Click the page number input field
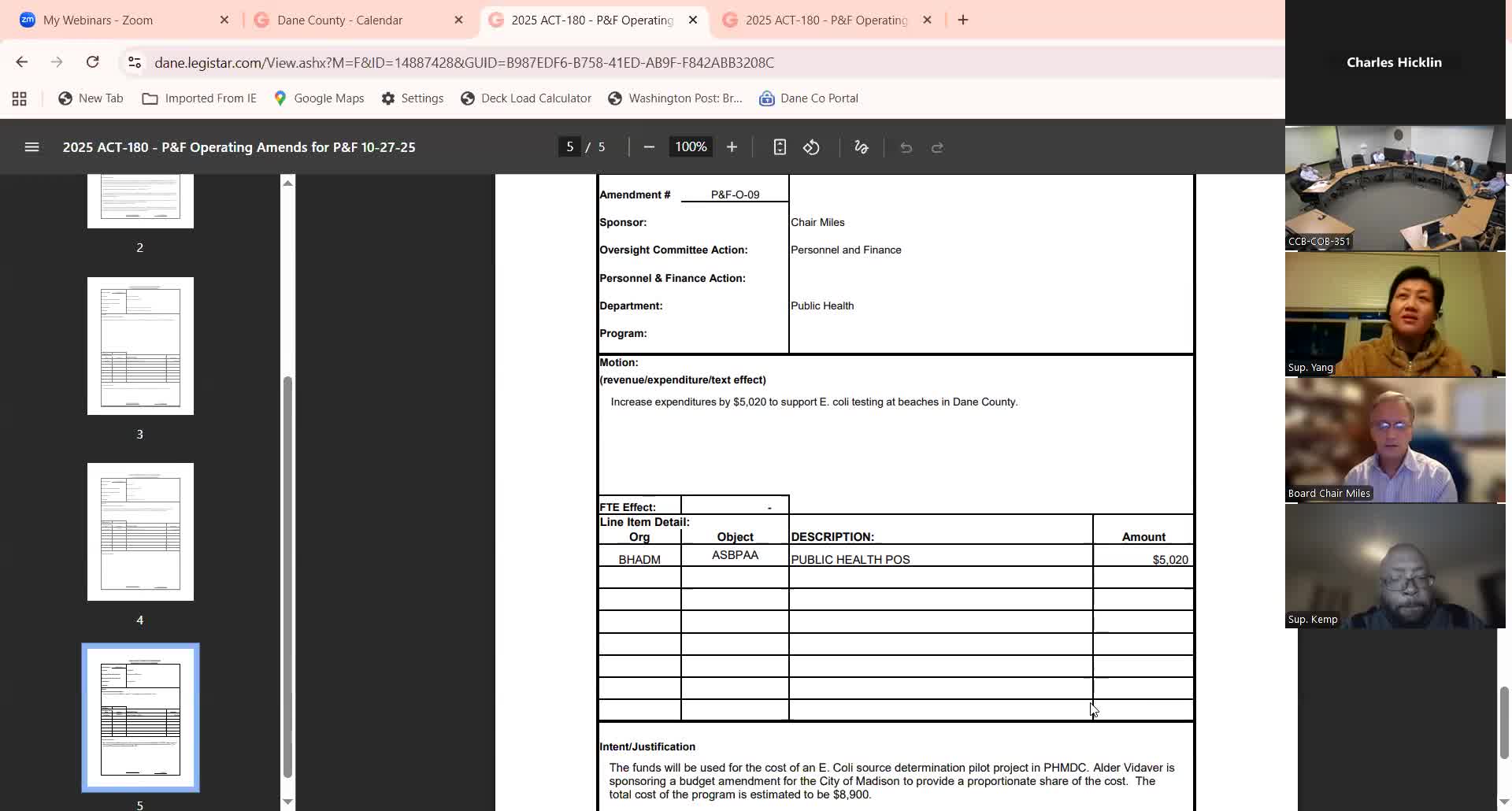 [x=569, y=147]
